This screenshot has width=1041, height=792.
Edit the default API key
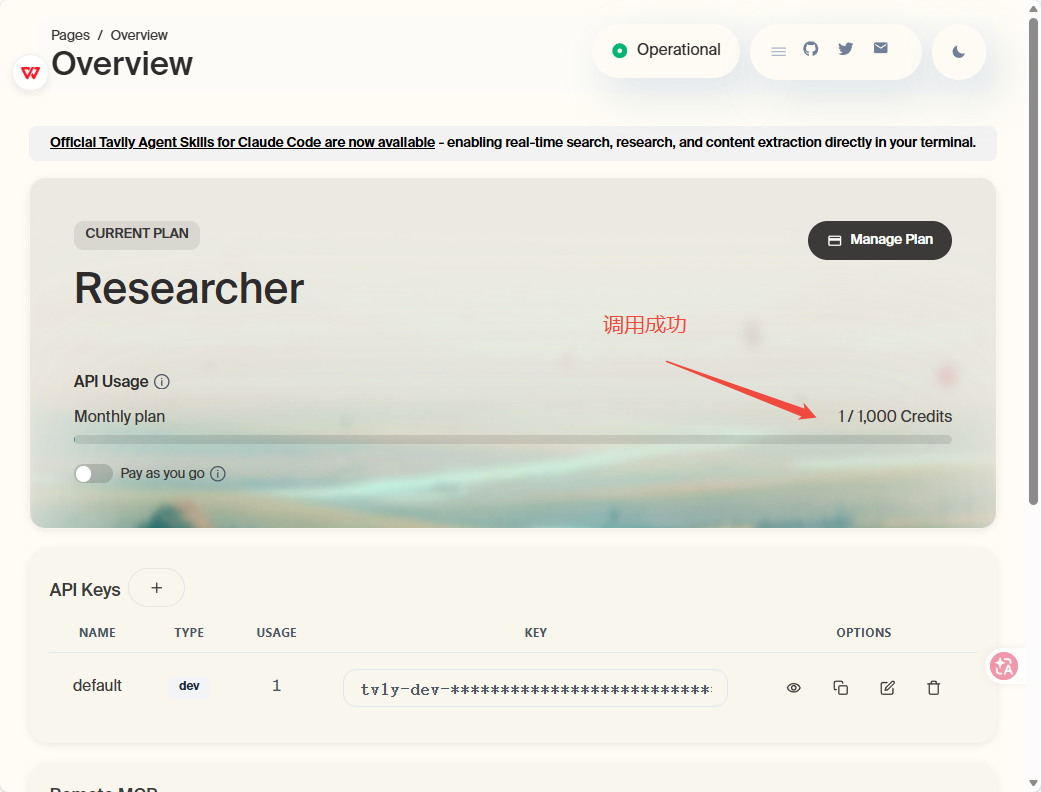tap(888, 688)
